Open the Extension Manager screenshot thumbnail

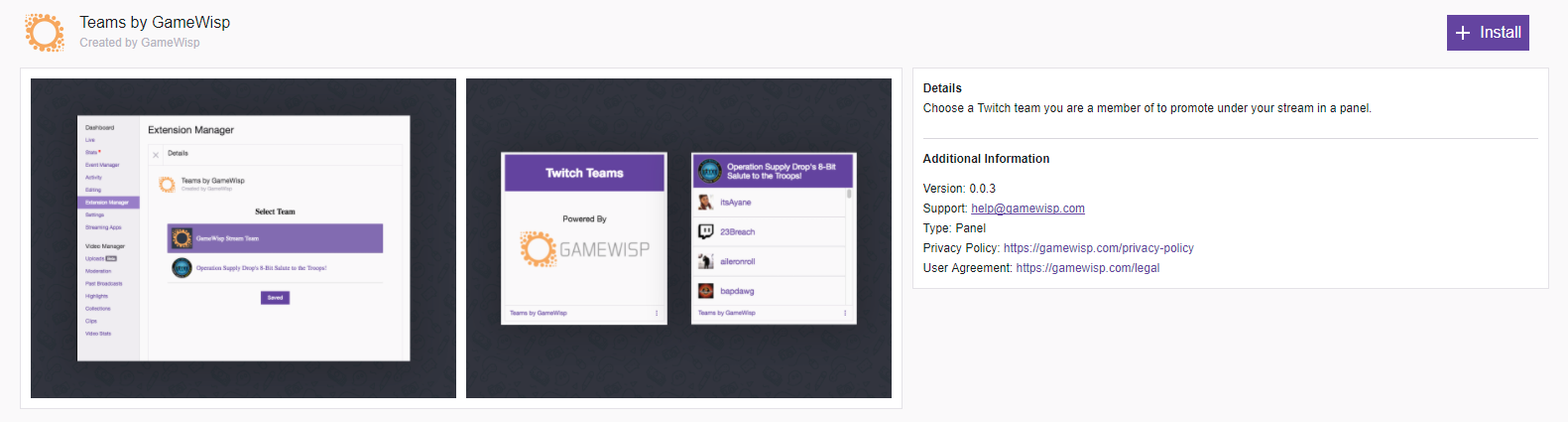[243, 238]
